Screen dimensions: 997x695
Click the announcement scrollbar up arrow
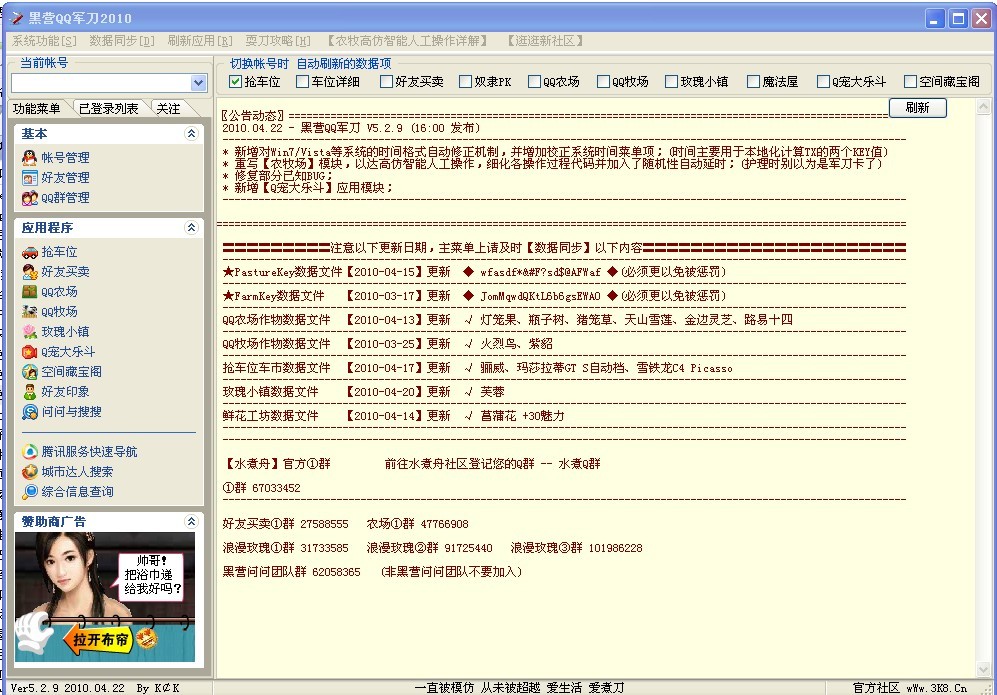point(984,106)
